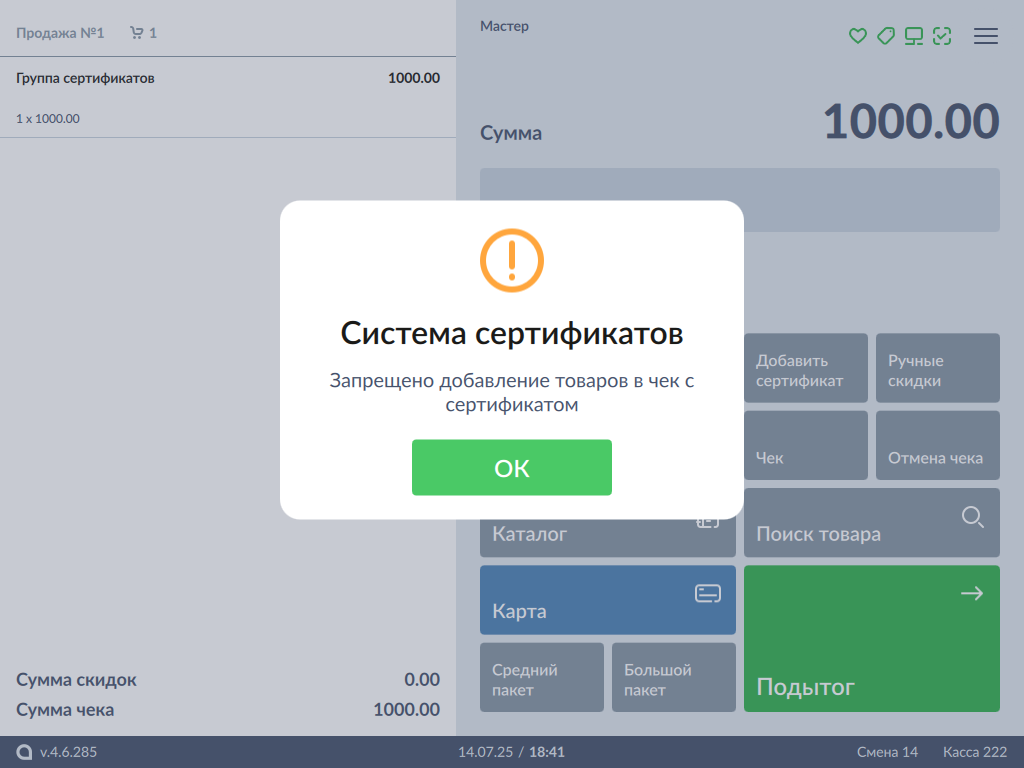Click the card icon on Карта button
This screenshot has height=768, width=1024.
click(708, 594)
